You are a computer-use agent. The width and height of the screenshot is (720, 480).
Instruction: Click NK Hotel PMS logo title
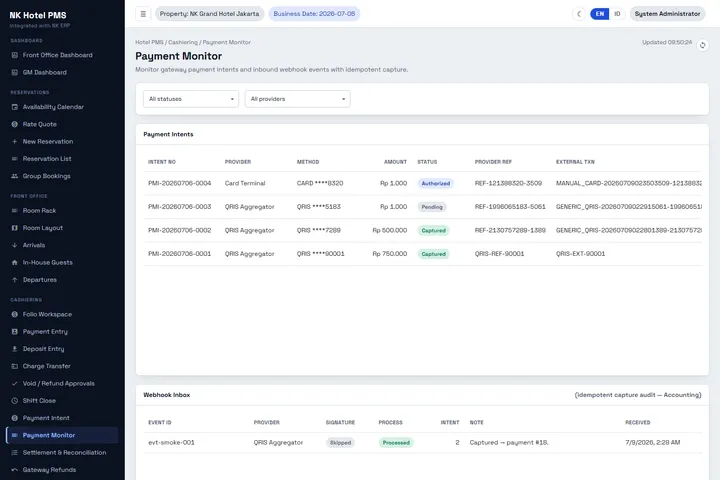pos(38,15)
